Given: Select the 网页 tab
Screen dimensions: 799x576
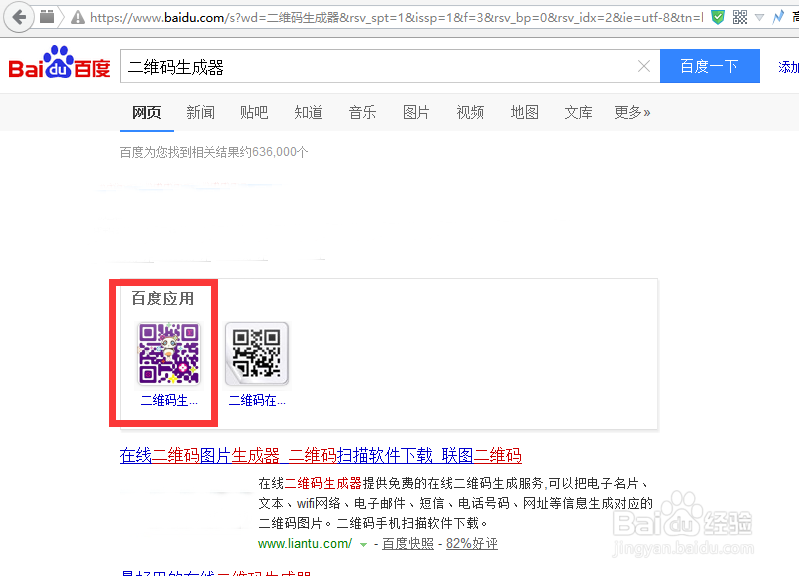Looking at the screenshot, I should [x=147, y=112].
